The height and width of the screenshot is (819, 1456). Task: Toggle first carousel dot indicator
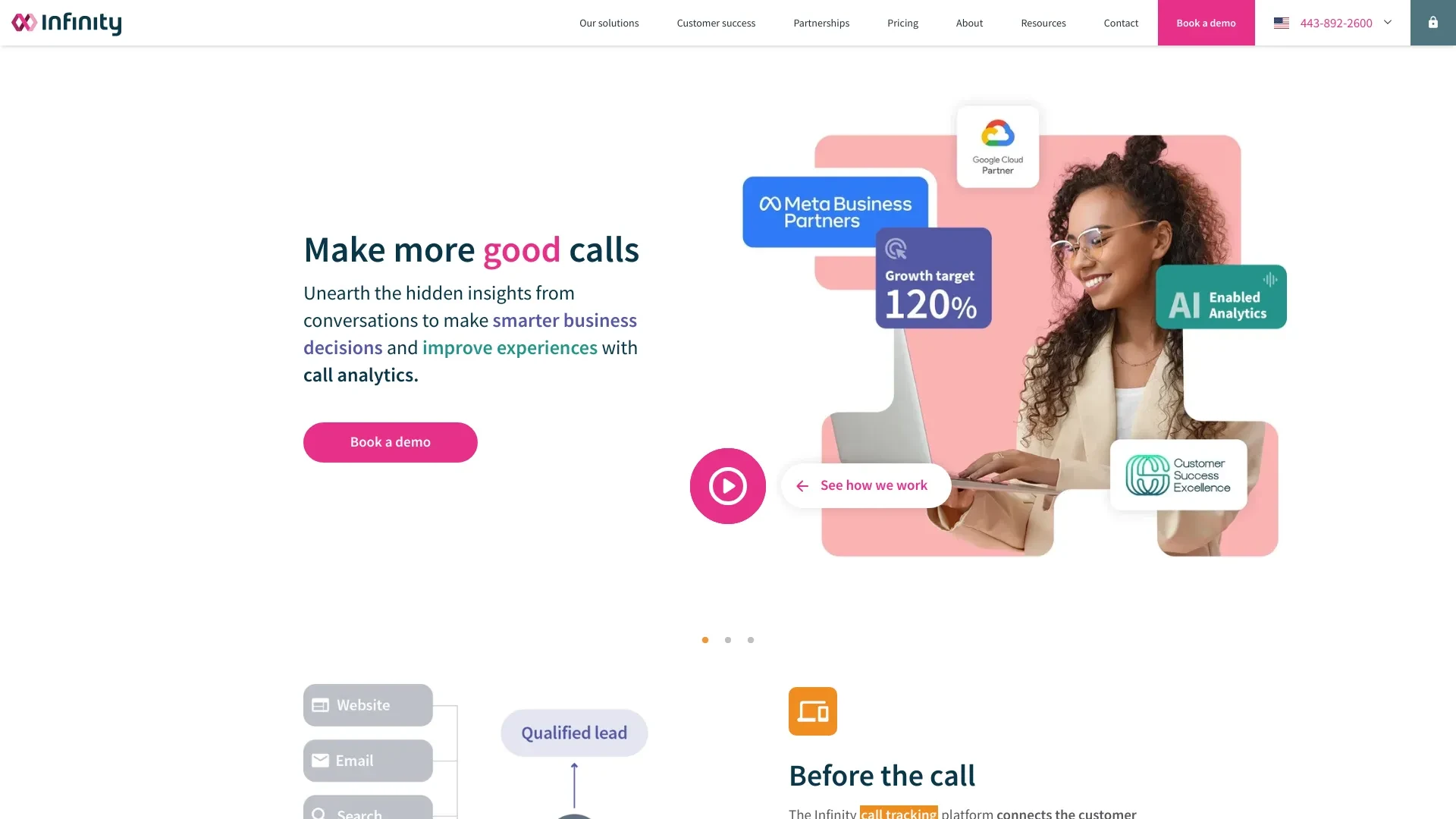pos(705,640)
